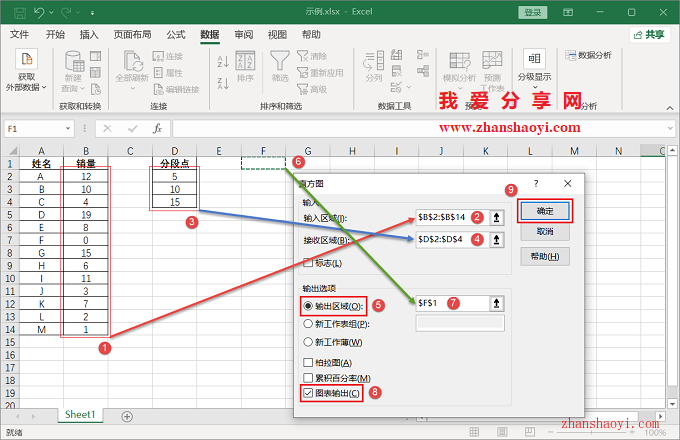Enable the Pareto 柏拉图(A) checkbox
Screen dimensions: 680x440
(x=308, y=362)
